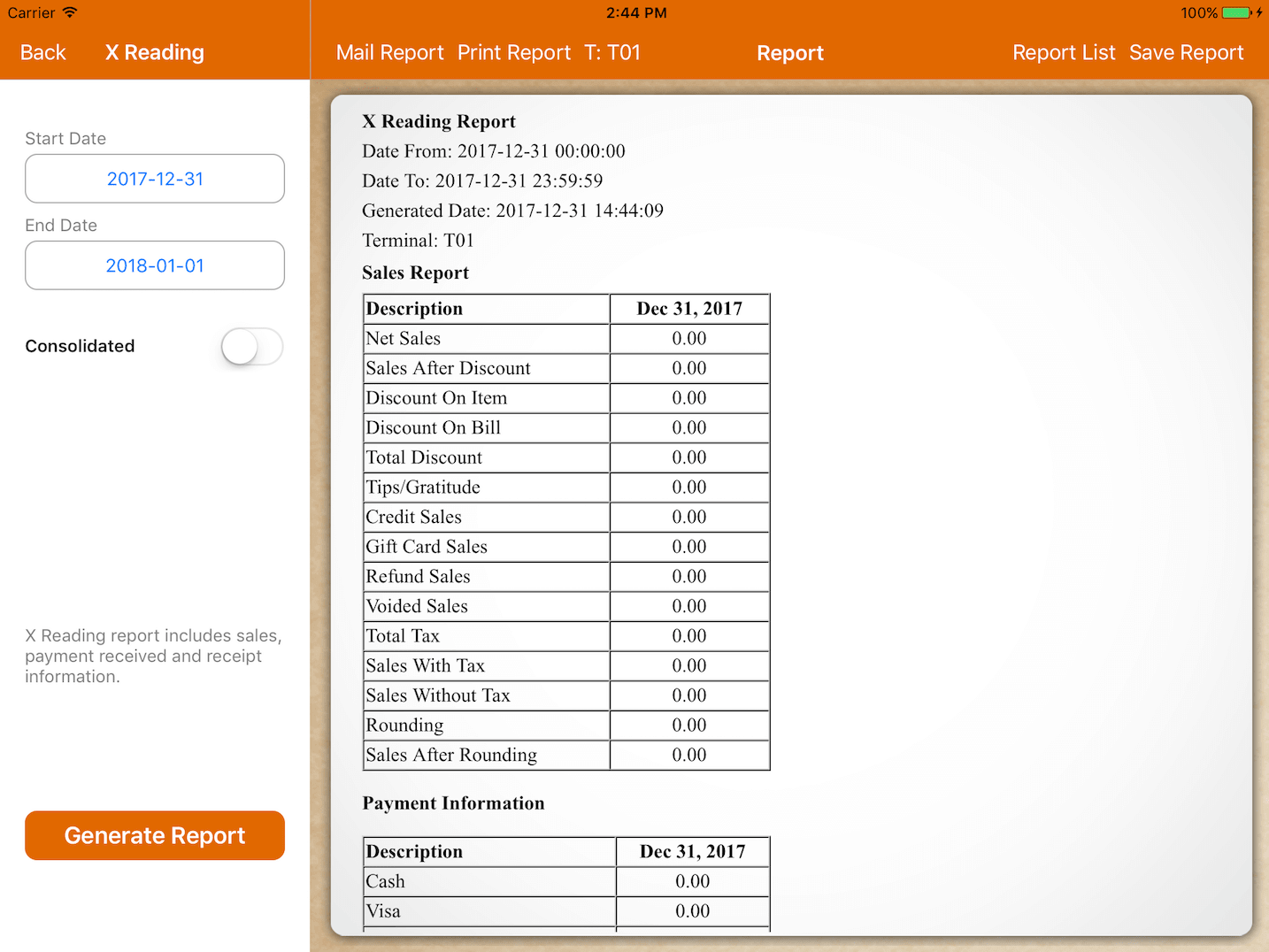Select the Sales With Tax row label
Viewport: 1269px width, 952px height.
pyautogui.click(x=426, y=666)
